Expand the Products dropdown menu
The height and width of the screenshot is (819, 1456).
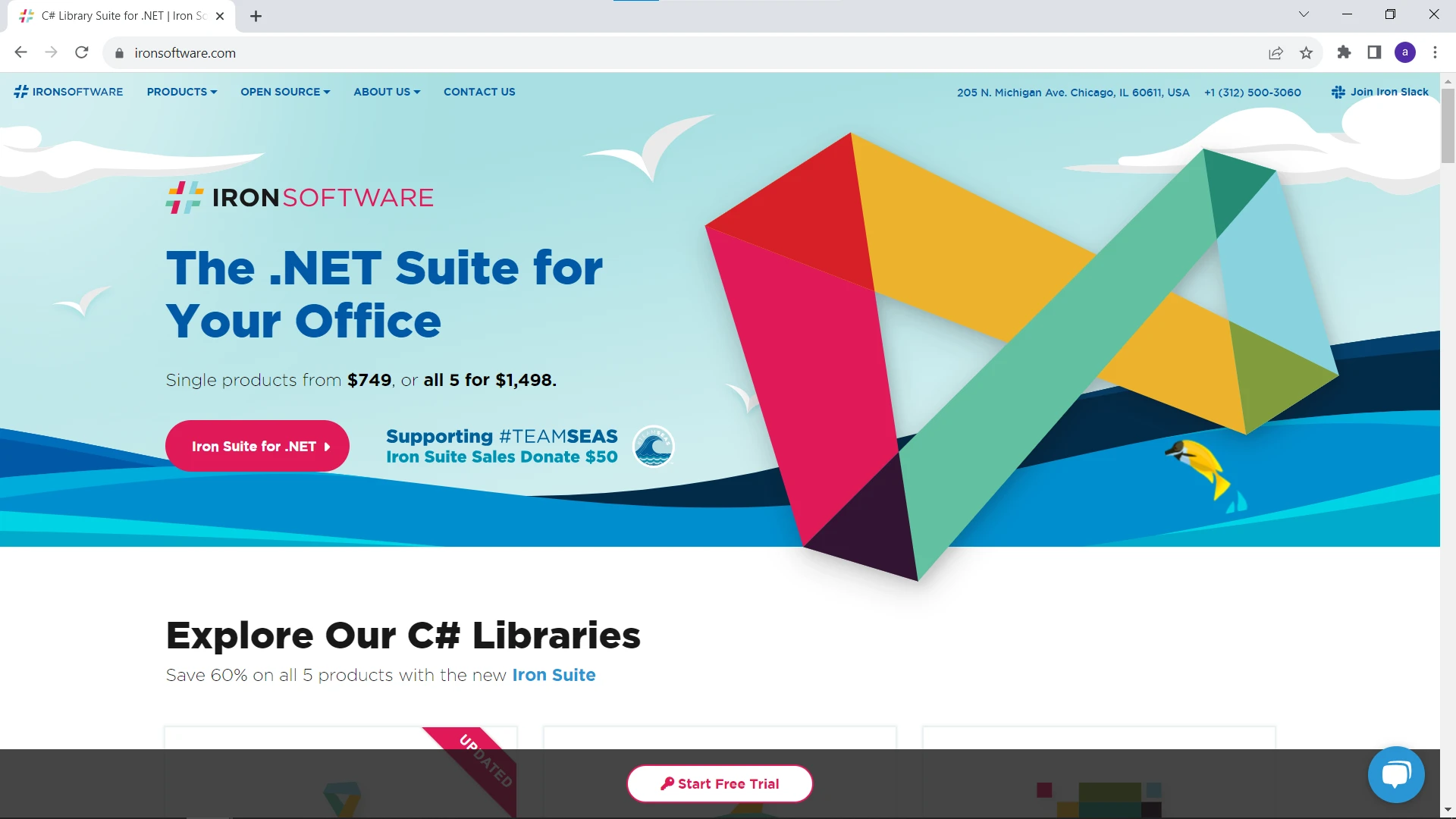click(181, 92)
